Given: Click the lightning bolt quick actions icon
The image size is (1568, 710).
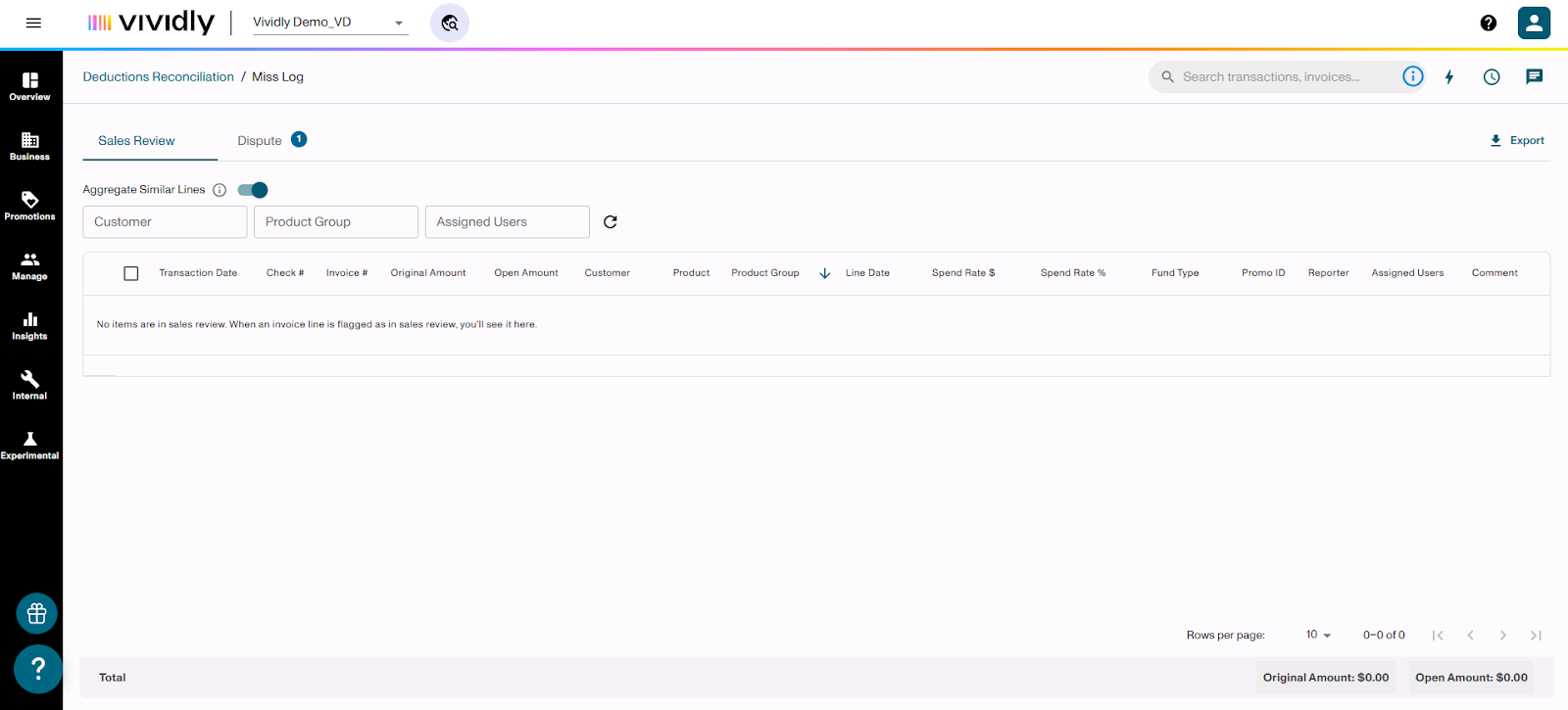Looking at the screenshot, I should click(1449, 77).
